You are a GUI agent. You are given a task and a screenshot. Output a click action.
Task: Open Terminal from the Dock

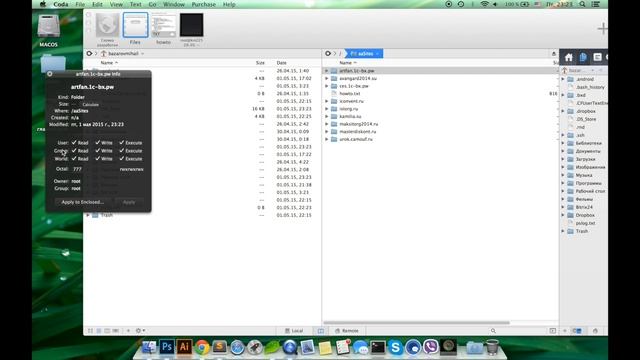coord(378,347)
